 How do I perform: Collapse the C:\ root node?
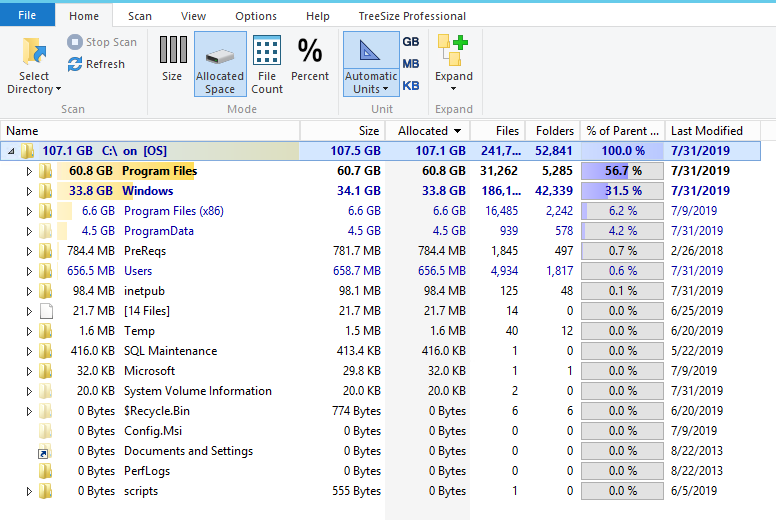click(x=11, y=151)
